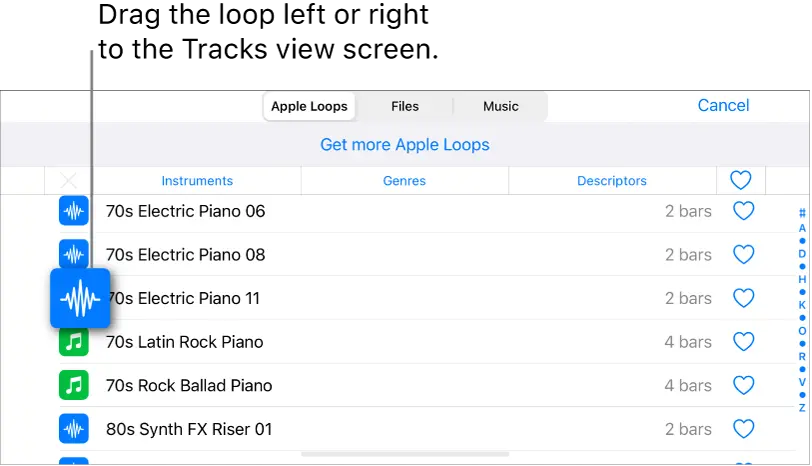Click the waveform icon beside 70s Electric Piano 08
This screenshot has height=466, width=812.
pos(74,254)
